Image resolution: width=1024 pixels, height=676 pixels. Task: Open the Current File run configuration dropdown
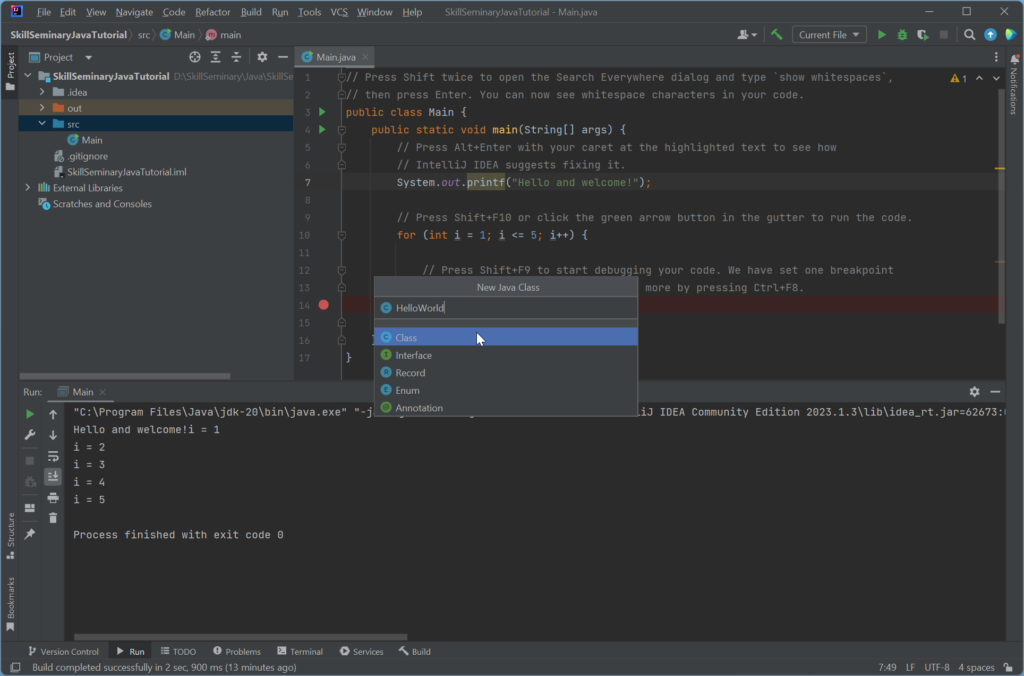[829, 35]
